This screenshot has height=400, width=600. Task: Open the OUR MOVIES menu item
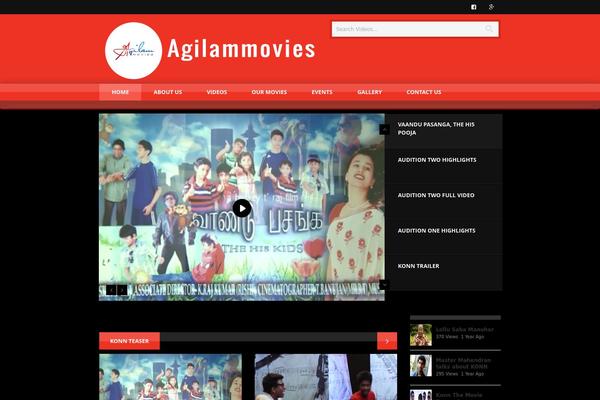point(269,92)
